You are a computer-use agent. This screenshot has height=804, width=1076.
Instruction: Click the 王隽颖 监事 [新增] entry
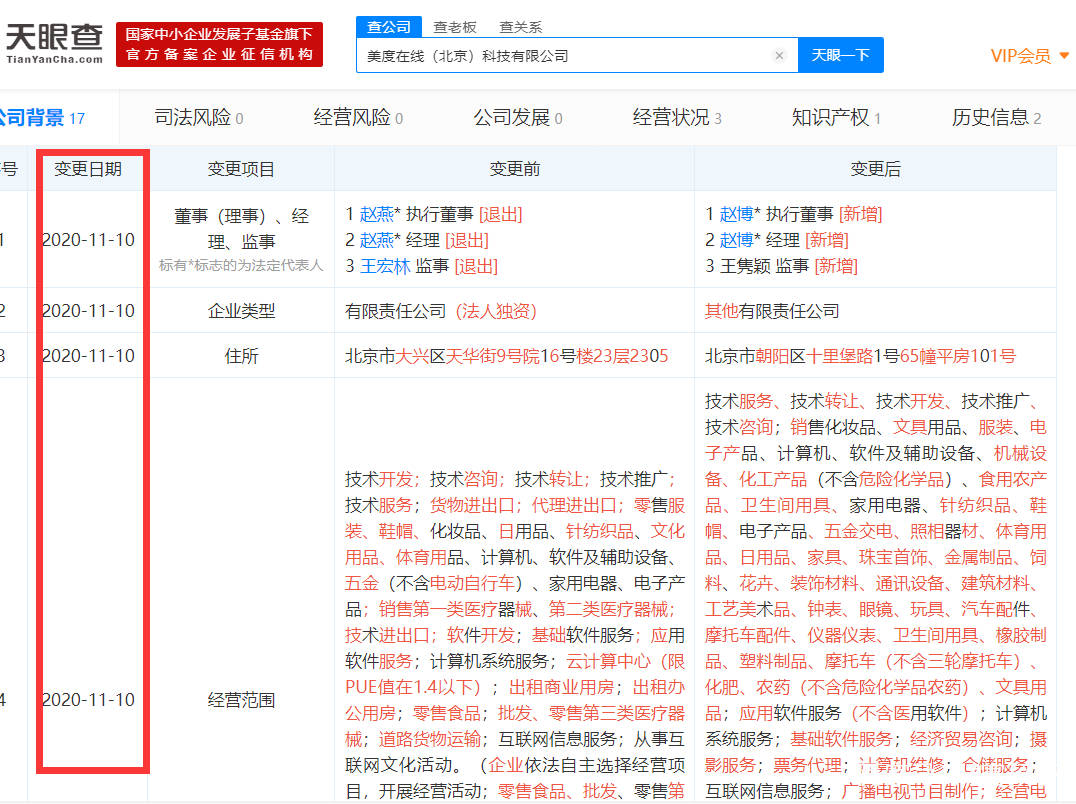point(782,266)
